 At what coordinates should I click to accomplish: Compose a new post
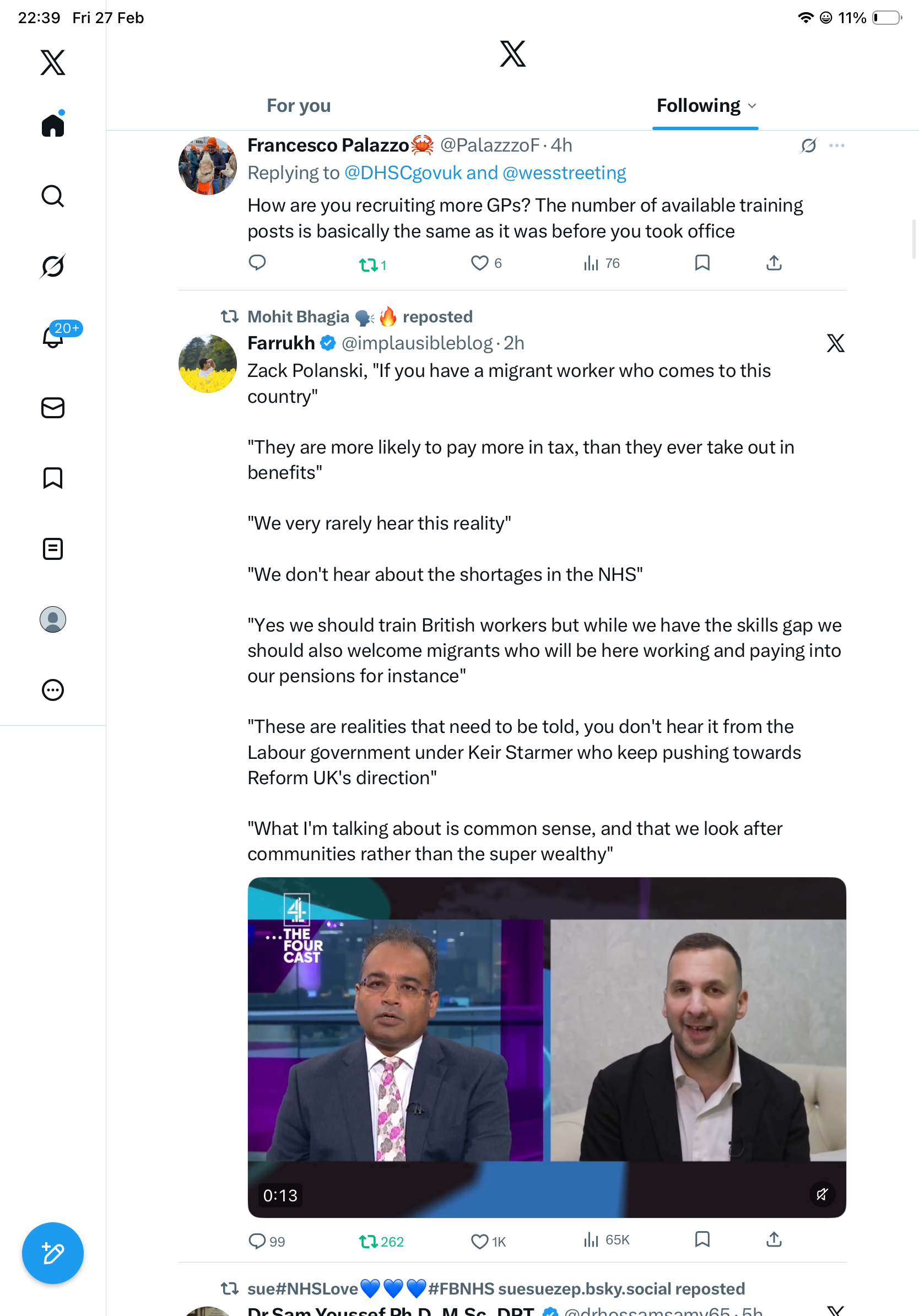pos(53,1253)
